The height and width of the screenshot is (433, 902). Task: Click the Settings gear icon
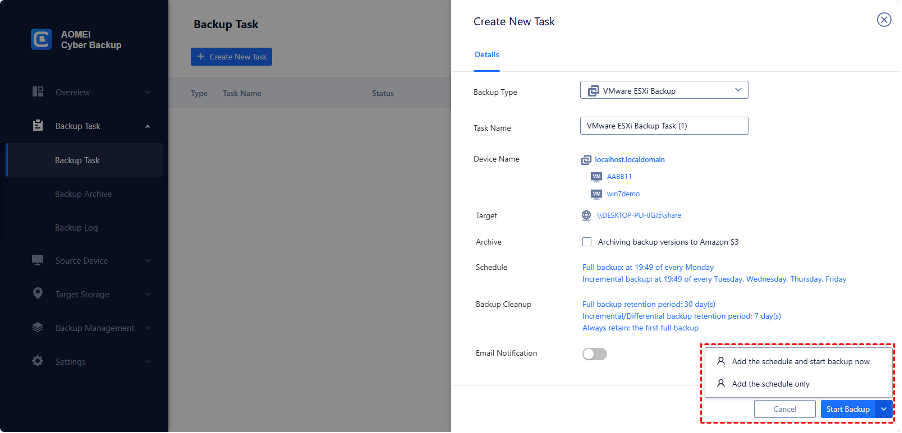38,361
